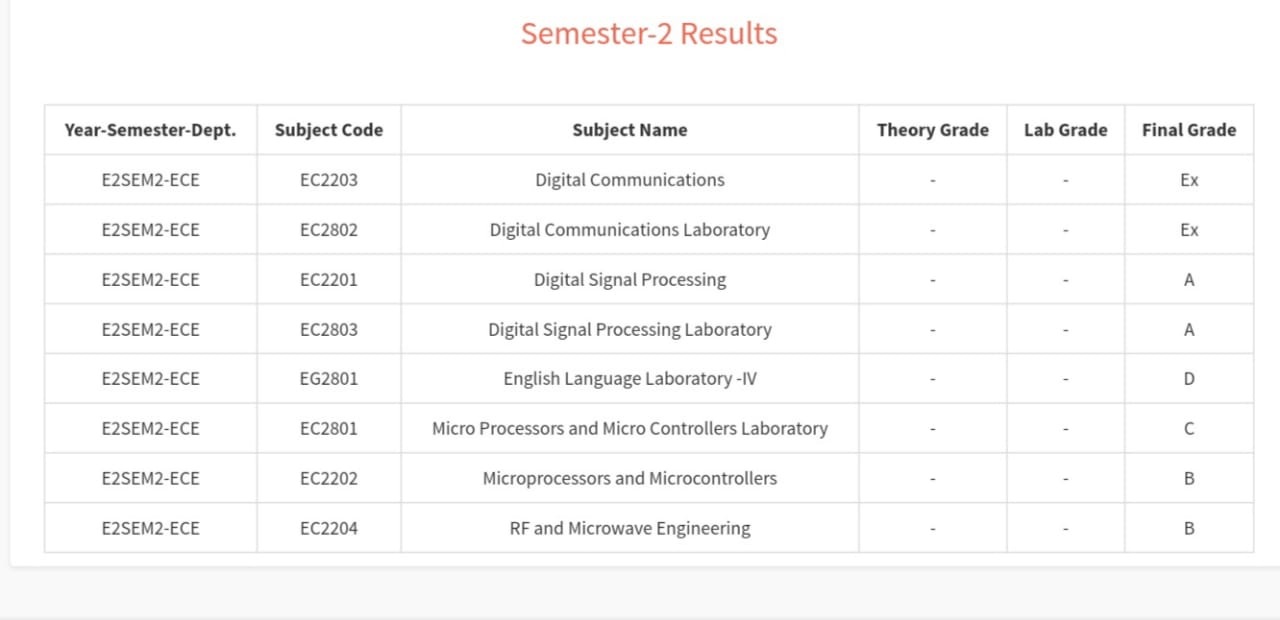Click the Final Grade column header
This screenshot has width=1280, height=620.
click(x=1189, y=130)
